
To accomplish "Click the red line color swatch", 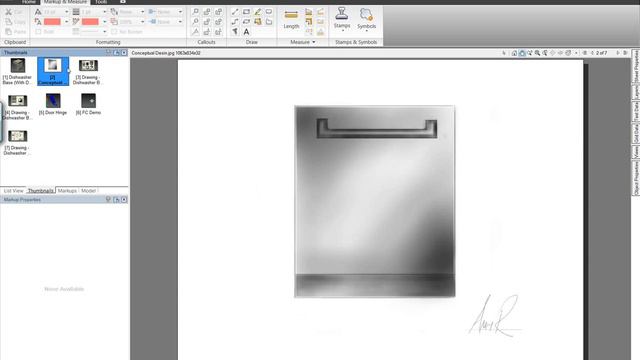I will point(90,22).
